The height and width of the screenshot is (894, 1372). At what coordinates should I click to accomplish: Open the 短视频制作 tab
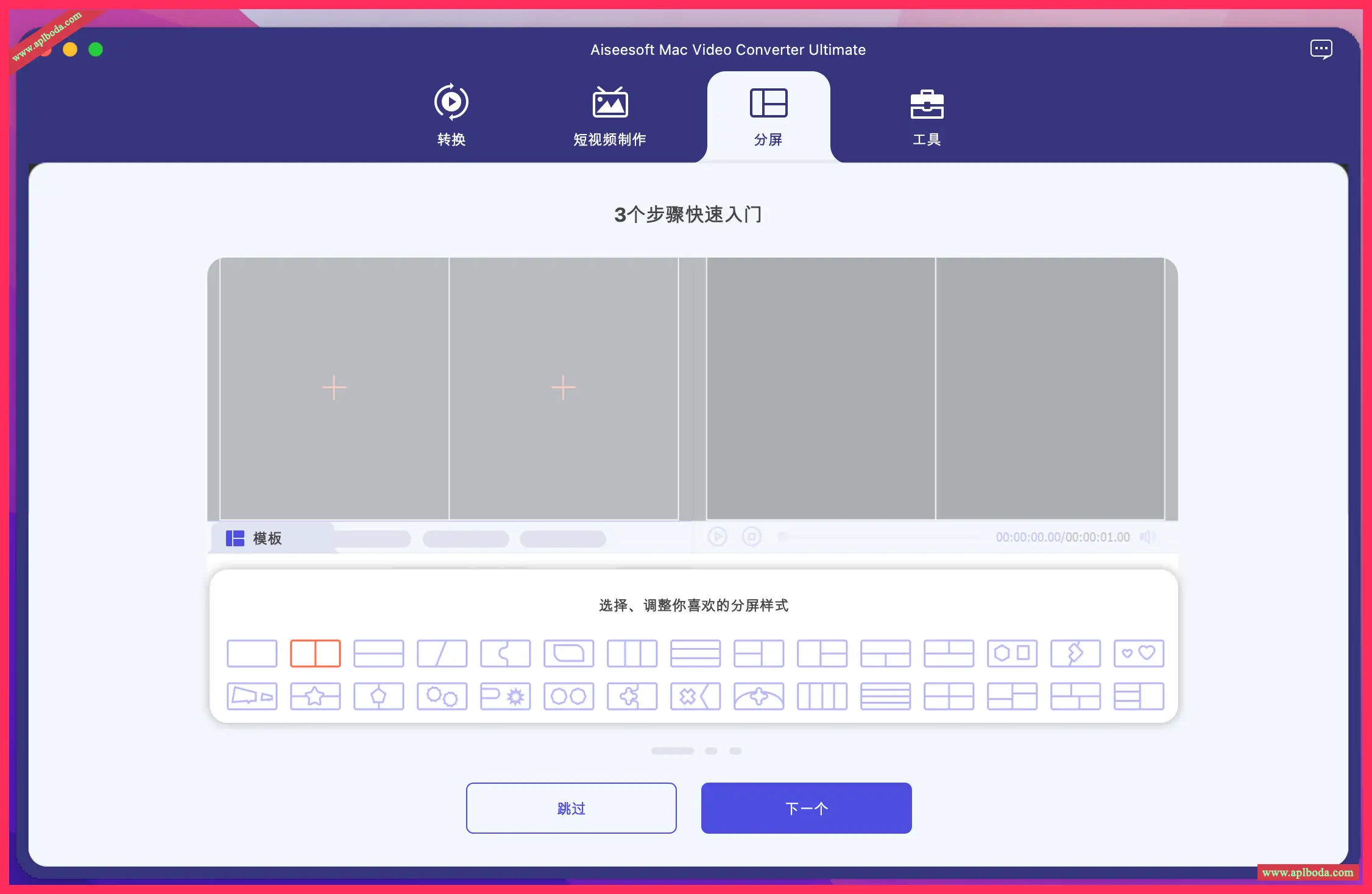click(609, 116)
